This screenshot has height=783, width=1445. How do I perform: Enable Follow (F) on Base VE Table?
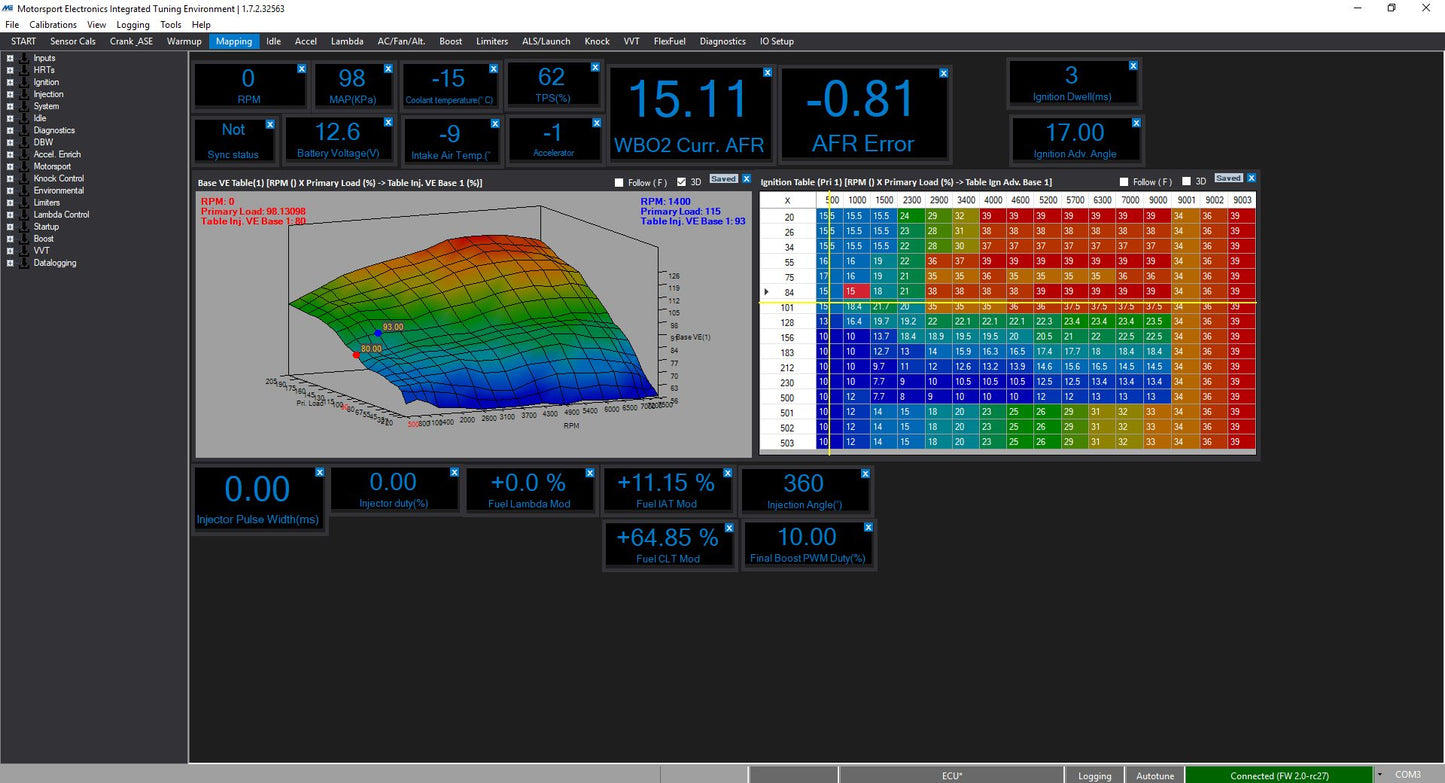(620, 182)
